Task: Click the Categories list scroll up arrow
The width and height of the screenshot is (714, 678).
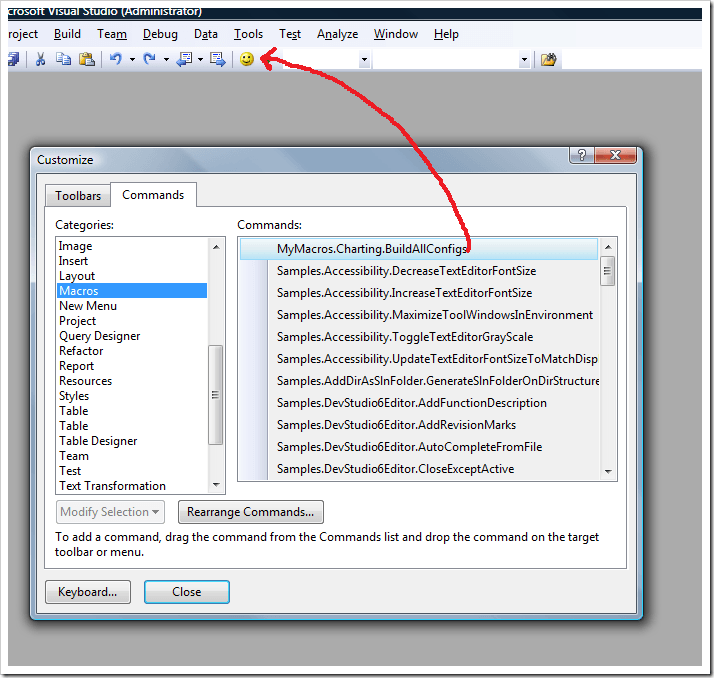Action: tap(216, 247)
